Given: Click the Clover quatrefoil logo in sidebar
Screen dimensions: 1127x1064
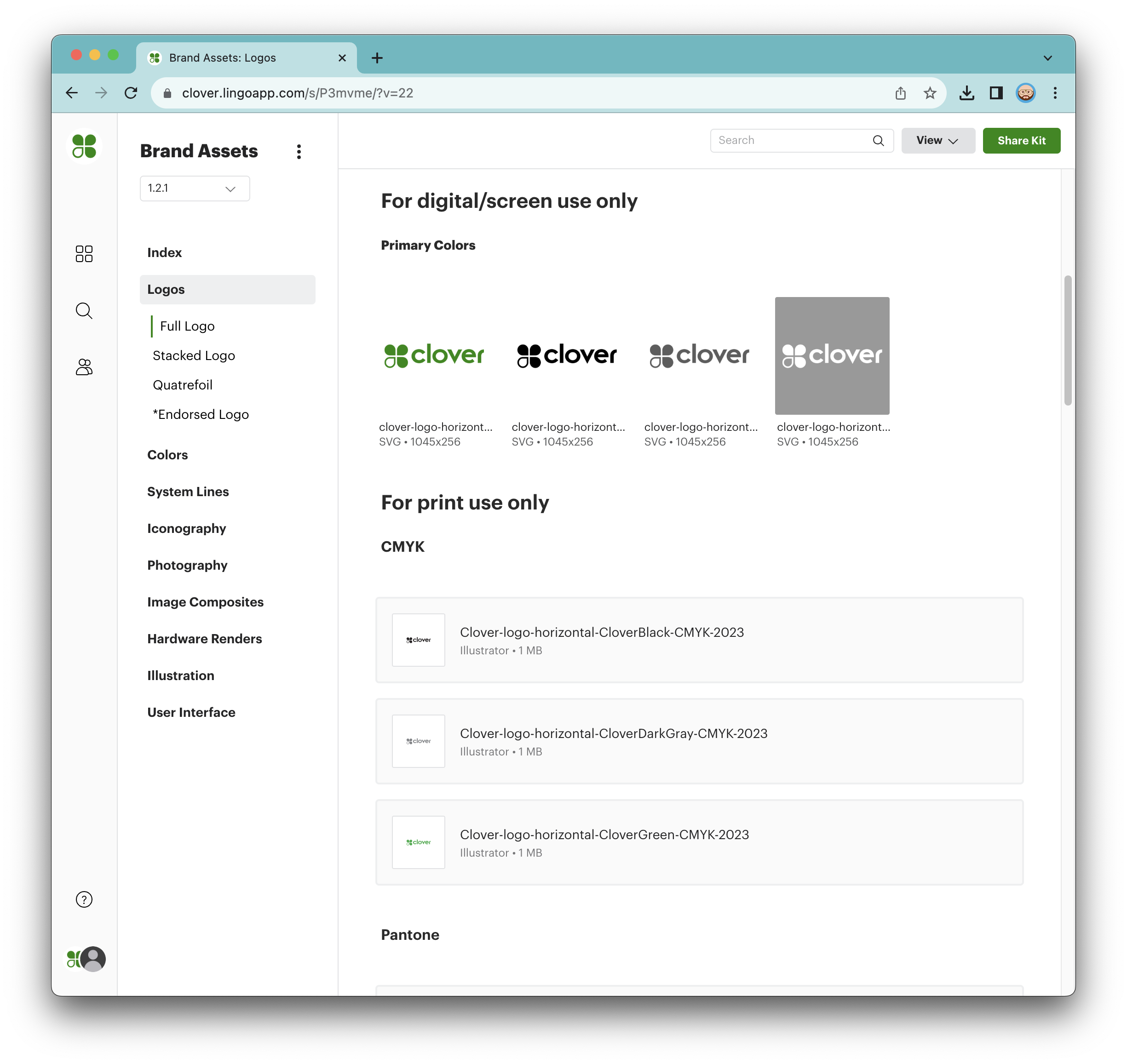Looking at the screenshot, I should click(84, 146).
